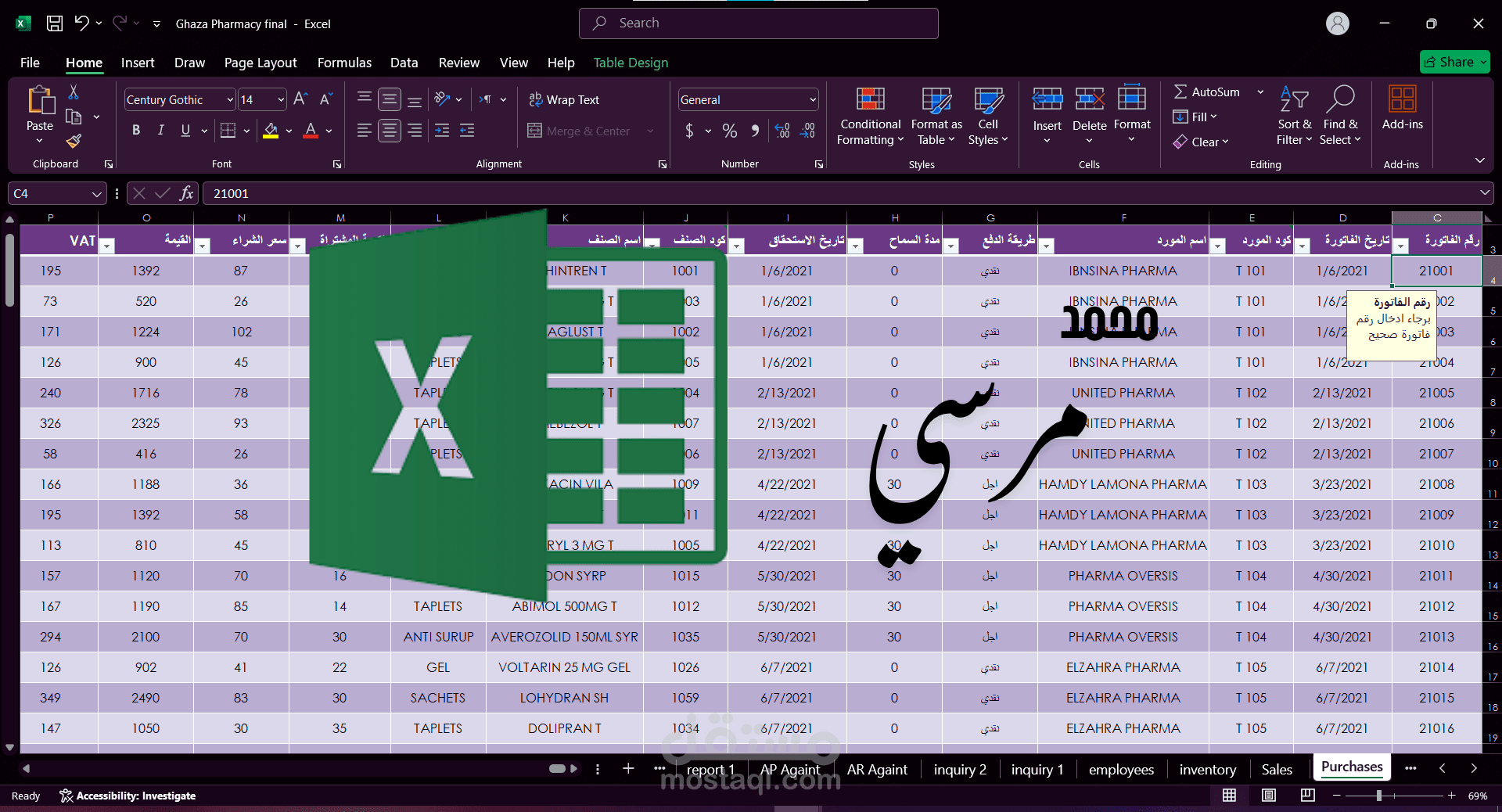
Task: Switch to the Formulas ribbon tab
Action: click(344, 63)
